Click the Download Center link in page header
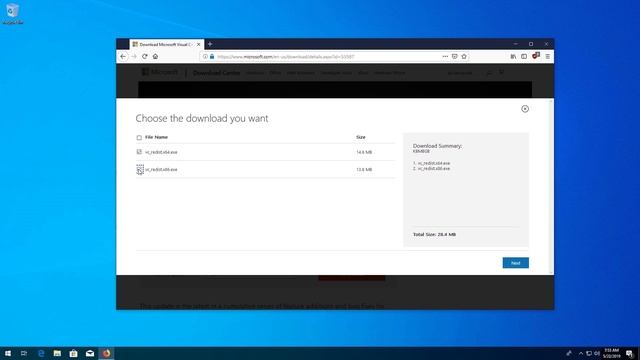This screenshot has height=360, width=640. (x=216, y=73)
